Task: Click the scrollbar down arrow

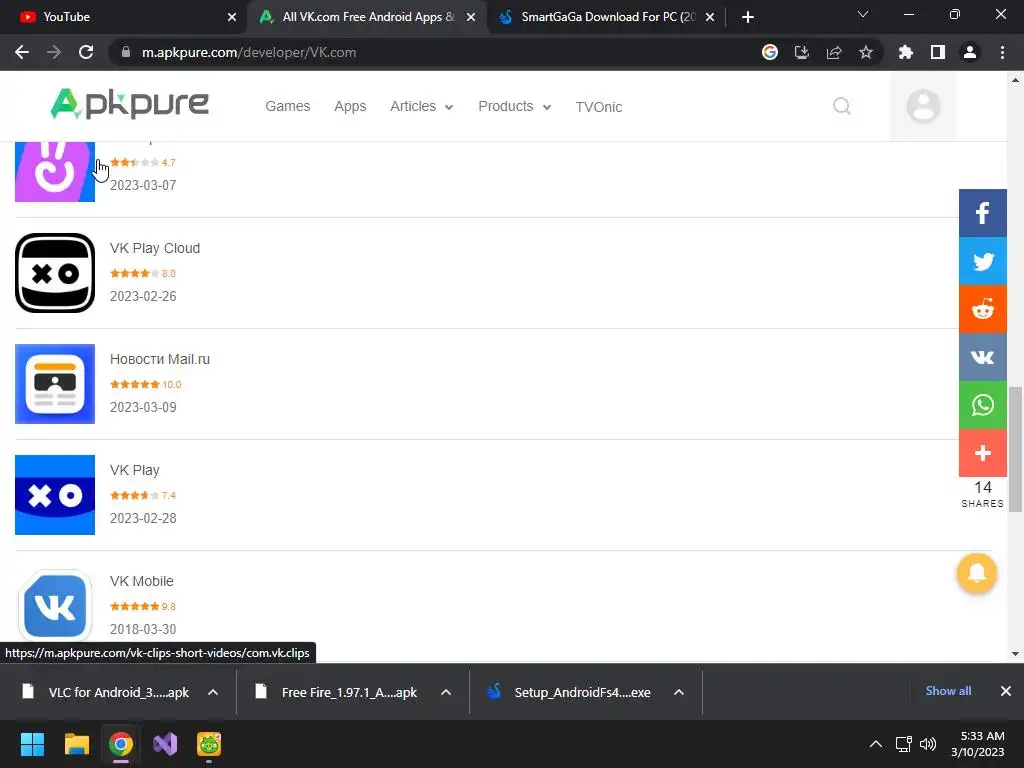Action: (x=1015, y=654)
